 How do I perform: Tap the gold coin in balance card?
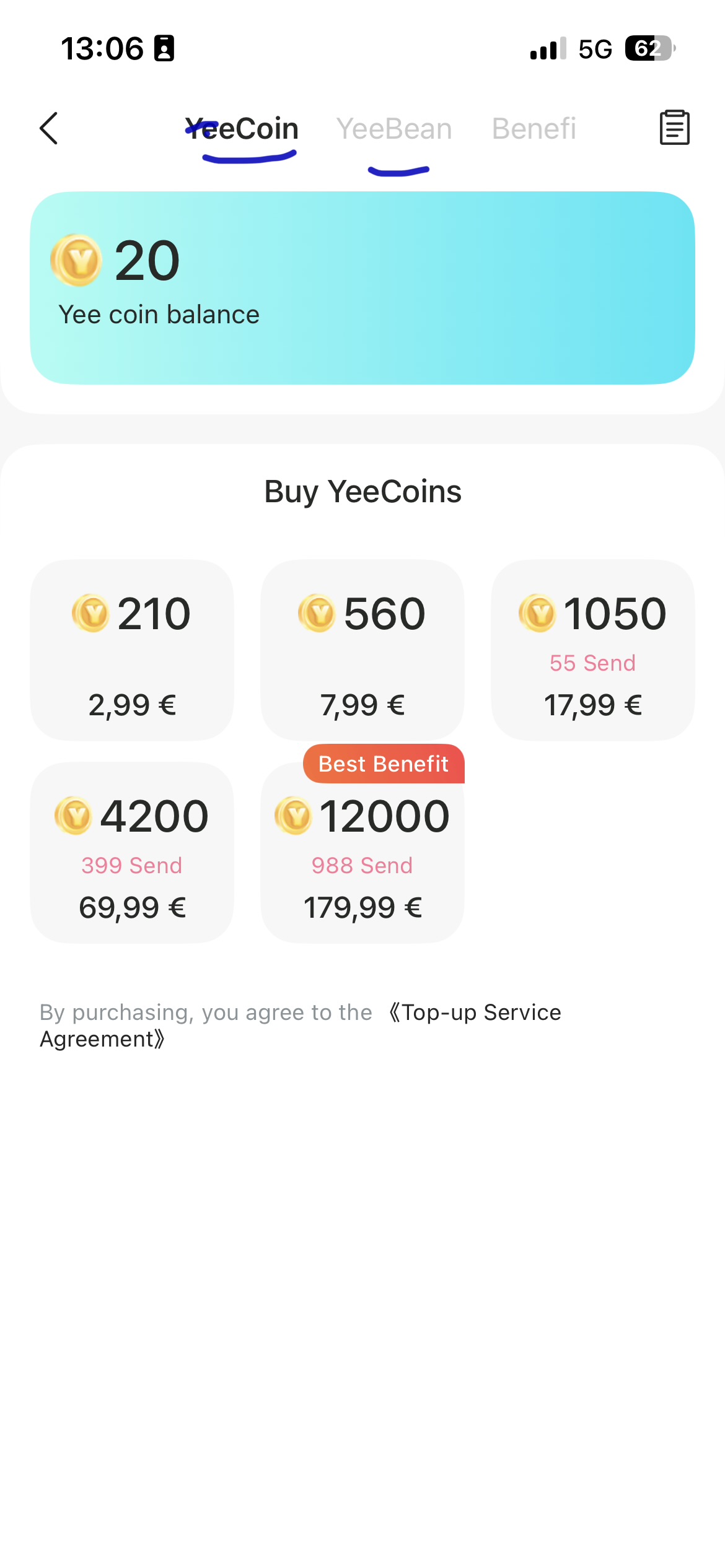click(x=76, y=260)
